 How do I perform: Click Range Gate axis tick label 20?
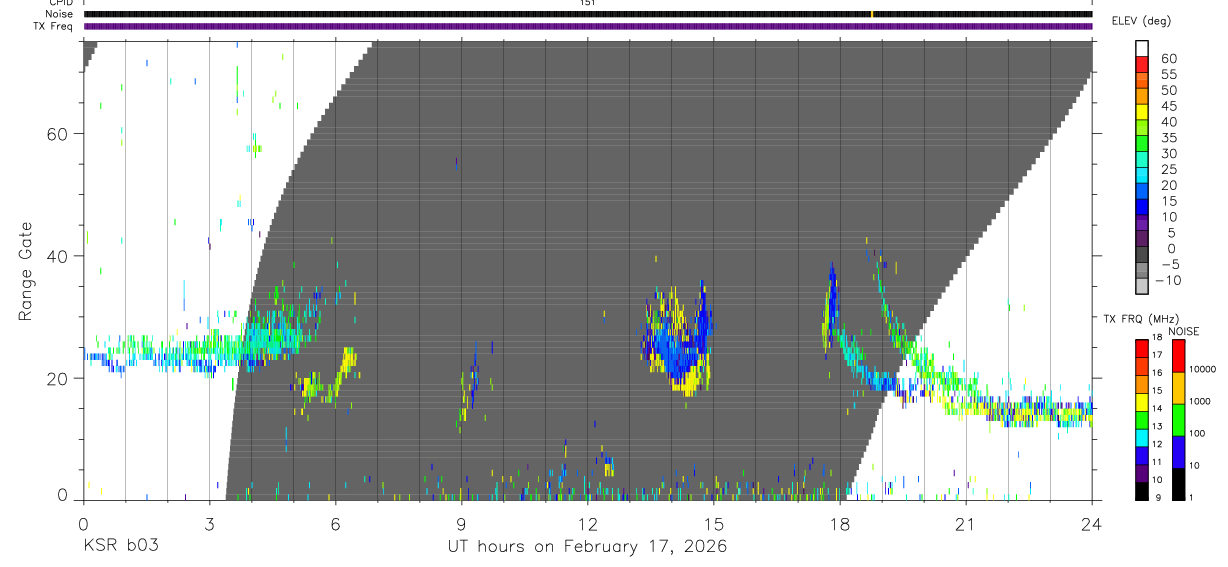[x=57, y=378]
